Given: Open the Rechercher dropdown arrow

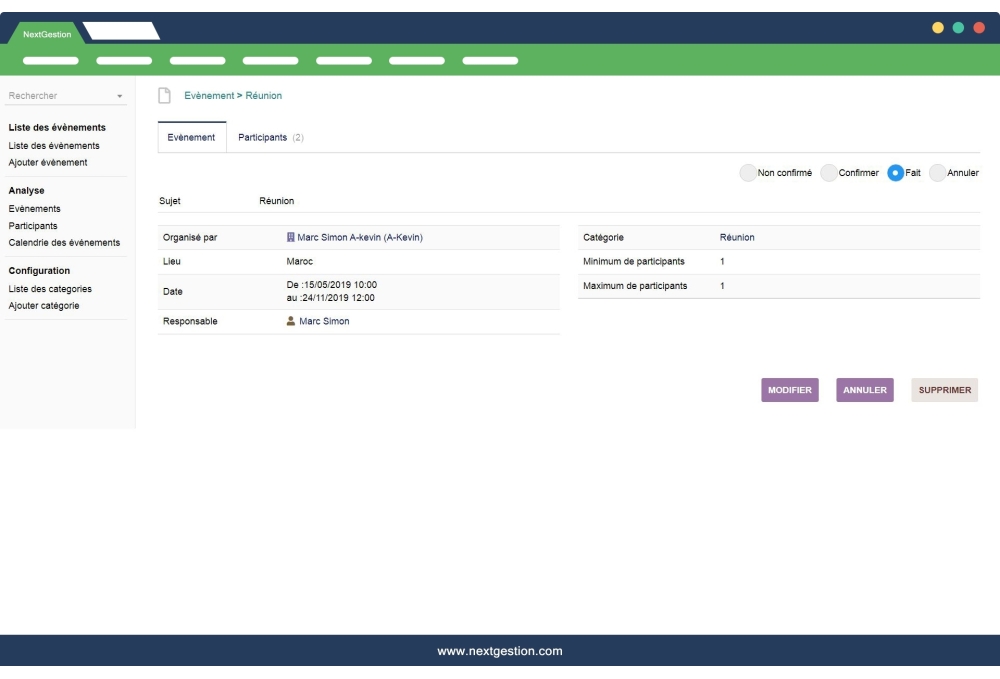Looking at the screenshot, I should coord(120,97).
